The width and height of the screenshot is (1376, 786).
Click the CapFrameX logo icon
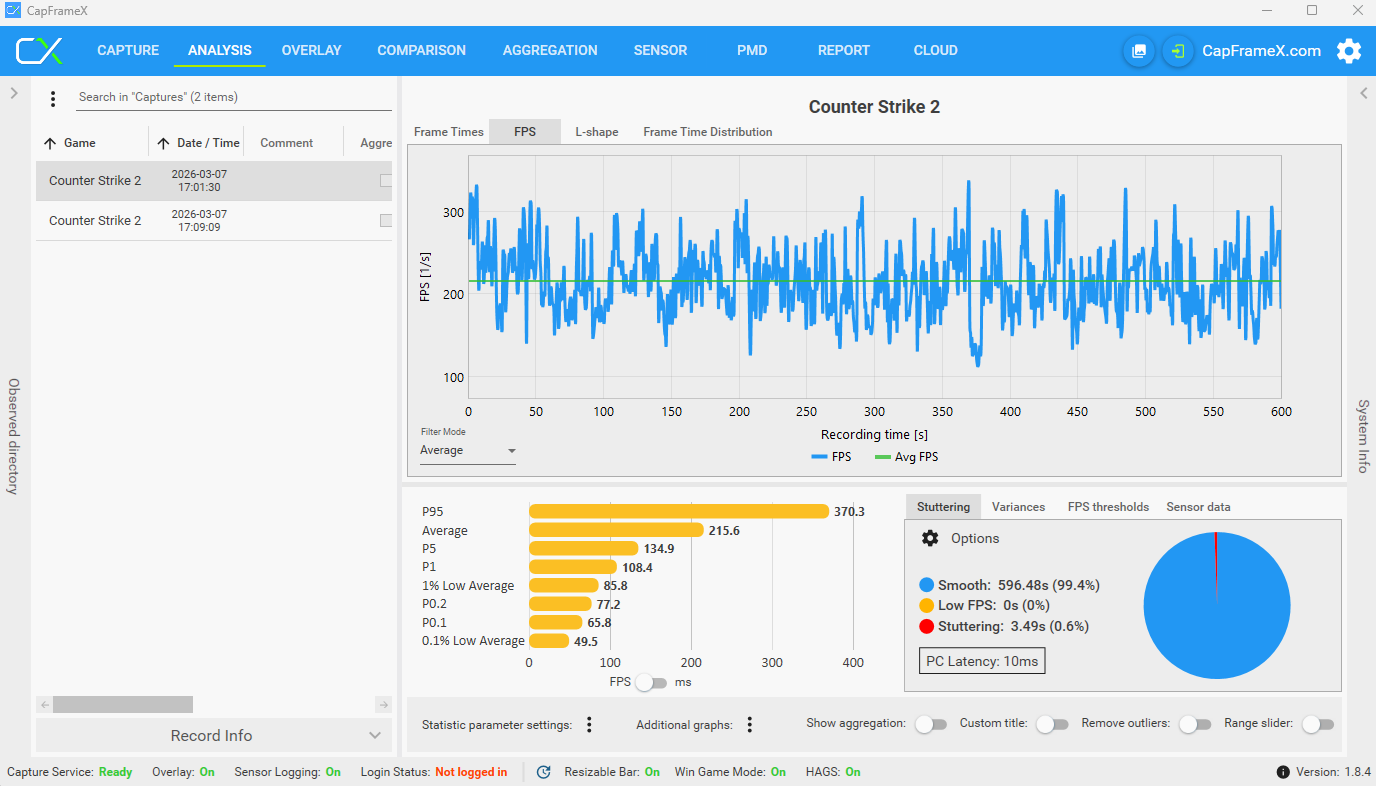click(x=40, y=51)
